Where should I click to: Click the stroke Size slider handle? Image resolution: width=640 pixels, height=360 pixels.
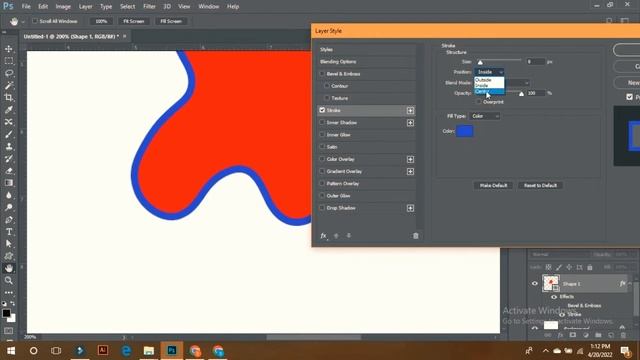coord(480,62)
